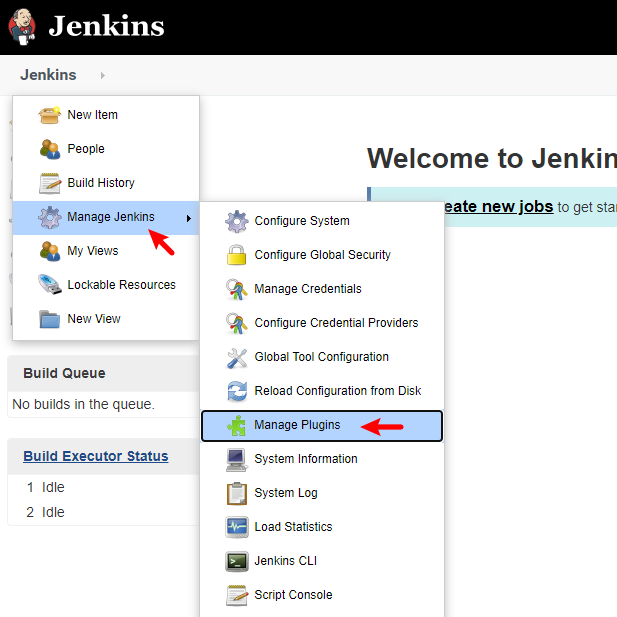This screenshot has height=617, width=617.
Task: Click 'No builds in the queue.' text
Action: [83, 404]
